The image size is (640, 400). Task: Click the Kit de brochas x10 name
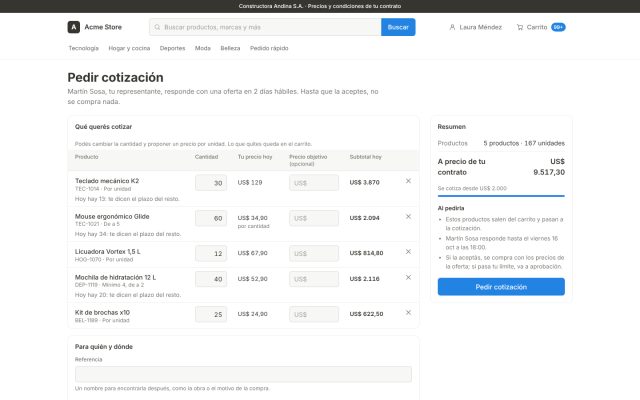102,312
